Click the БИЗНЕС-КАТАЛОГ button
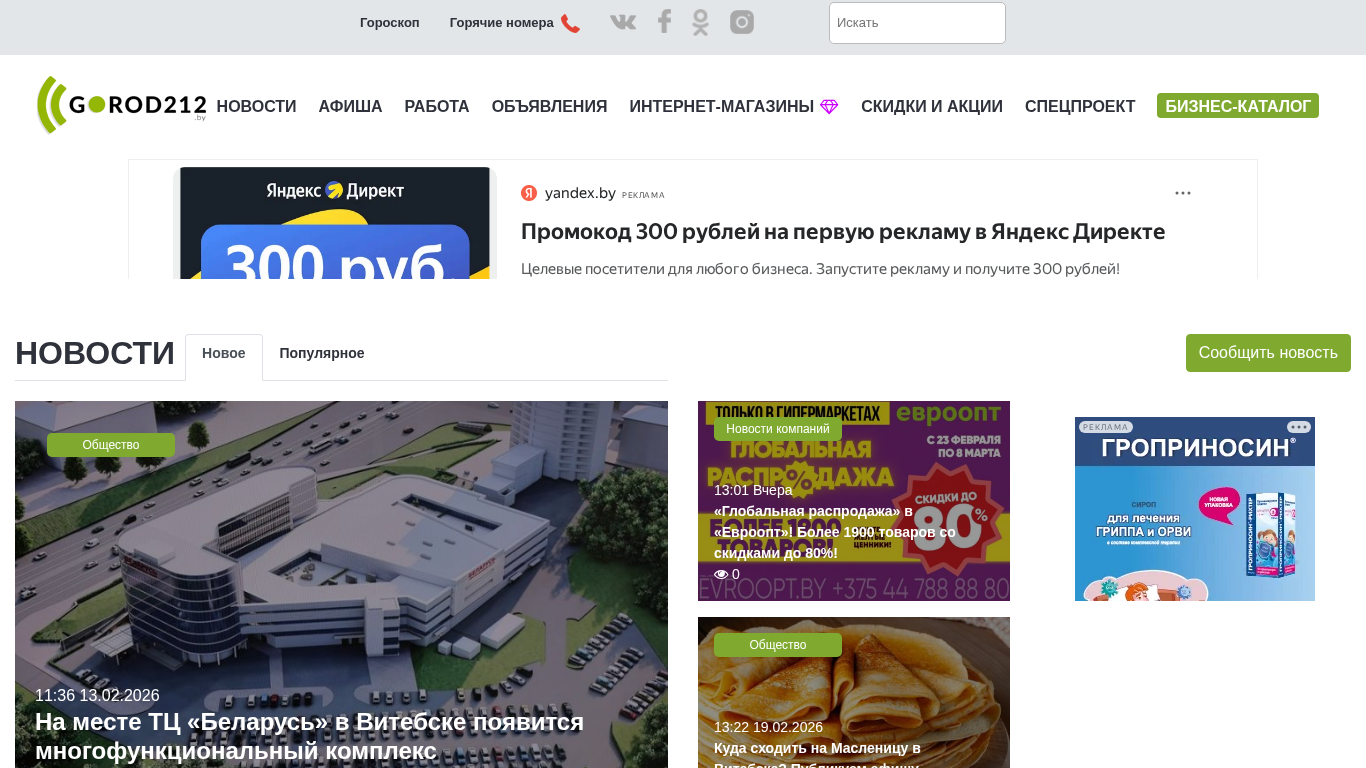Viewport: 1366px width, 768px height. [1238, 106]
